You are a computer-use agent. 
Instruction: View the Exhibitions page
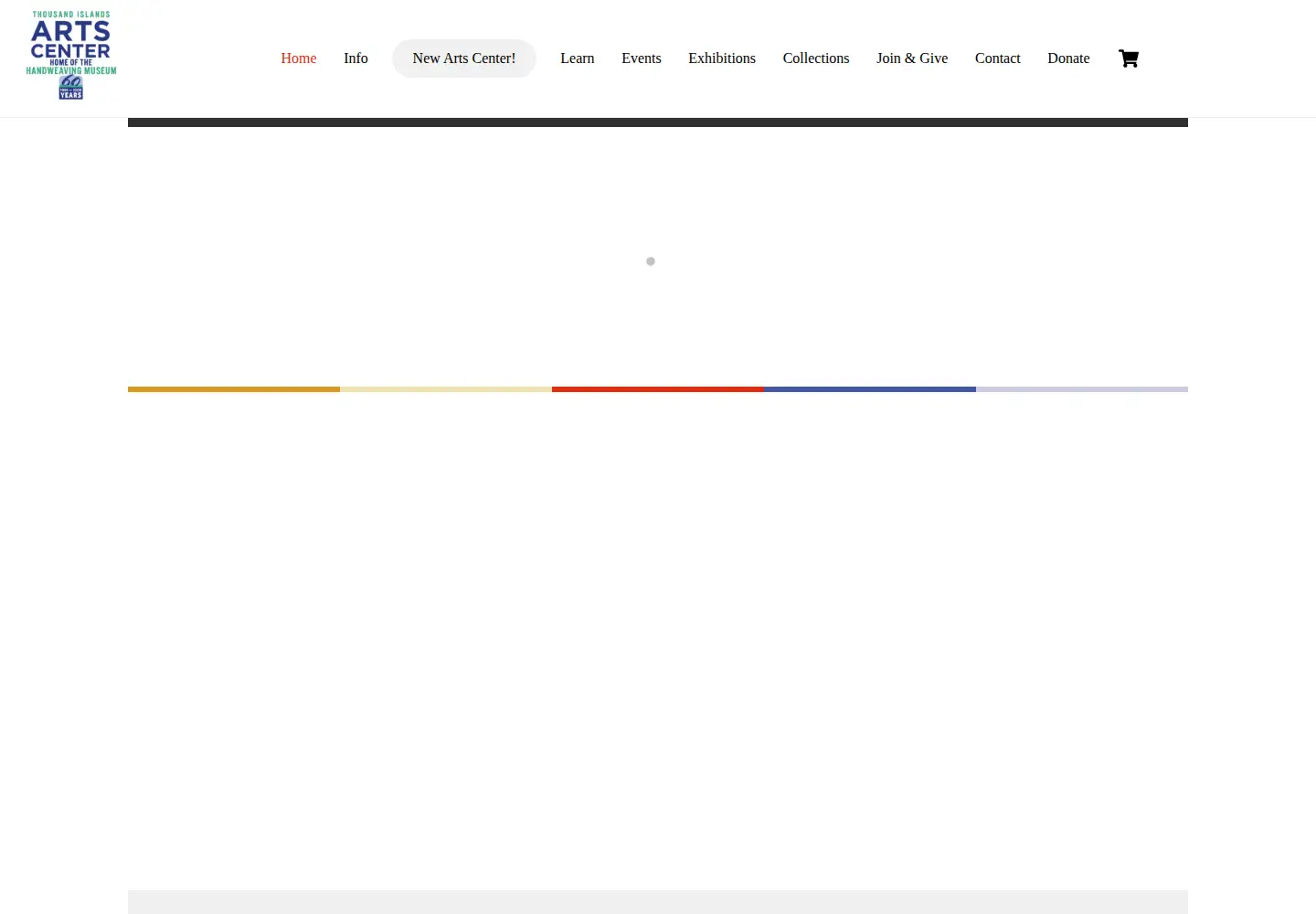pos(722,58)
